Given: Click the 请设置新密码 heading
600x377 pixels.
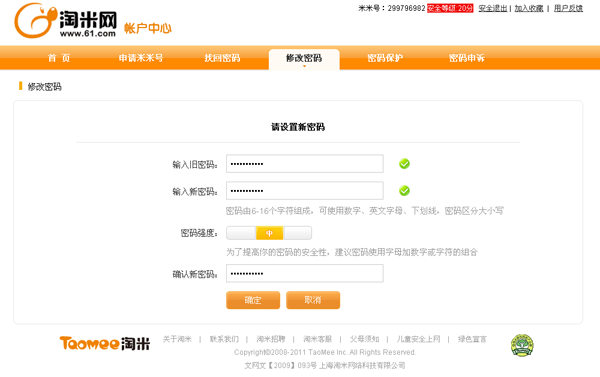Looking at the screenshot, I should tap(298, 127).
